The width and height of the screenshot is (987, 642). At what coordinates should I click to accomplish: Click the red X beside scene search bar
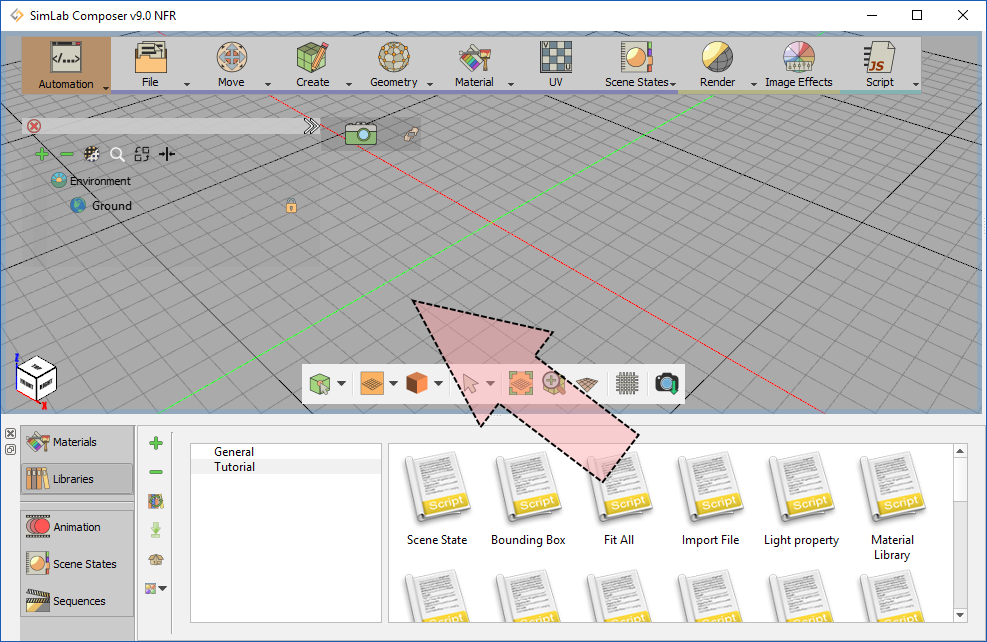(x=34, y=126)
